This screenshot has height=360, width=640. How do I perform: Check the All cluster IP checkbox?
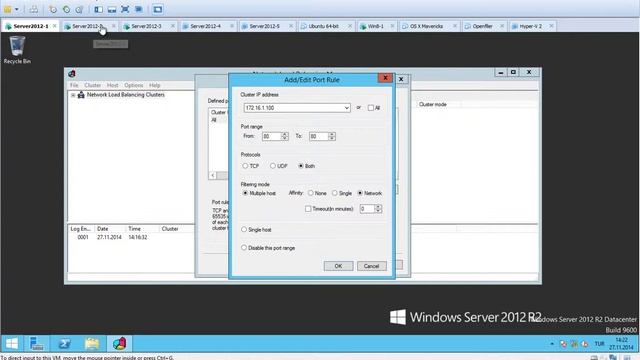(371, 108)
